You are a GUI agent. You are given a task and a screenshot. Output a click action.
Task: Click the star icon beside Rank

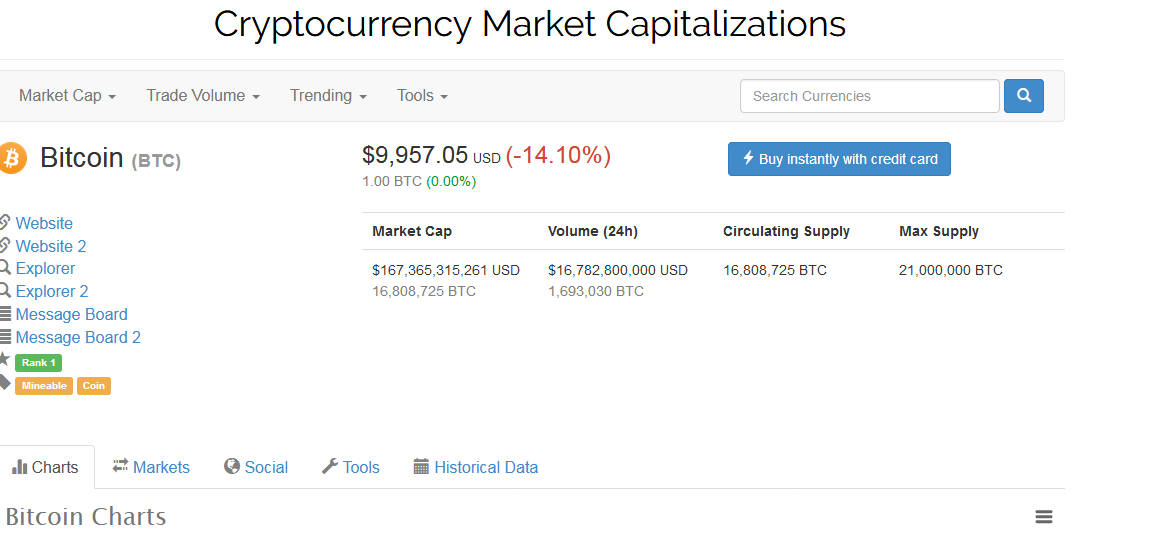pyautogui.click(x=4, y=359)
